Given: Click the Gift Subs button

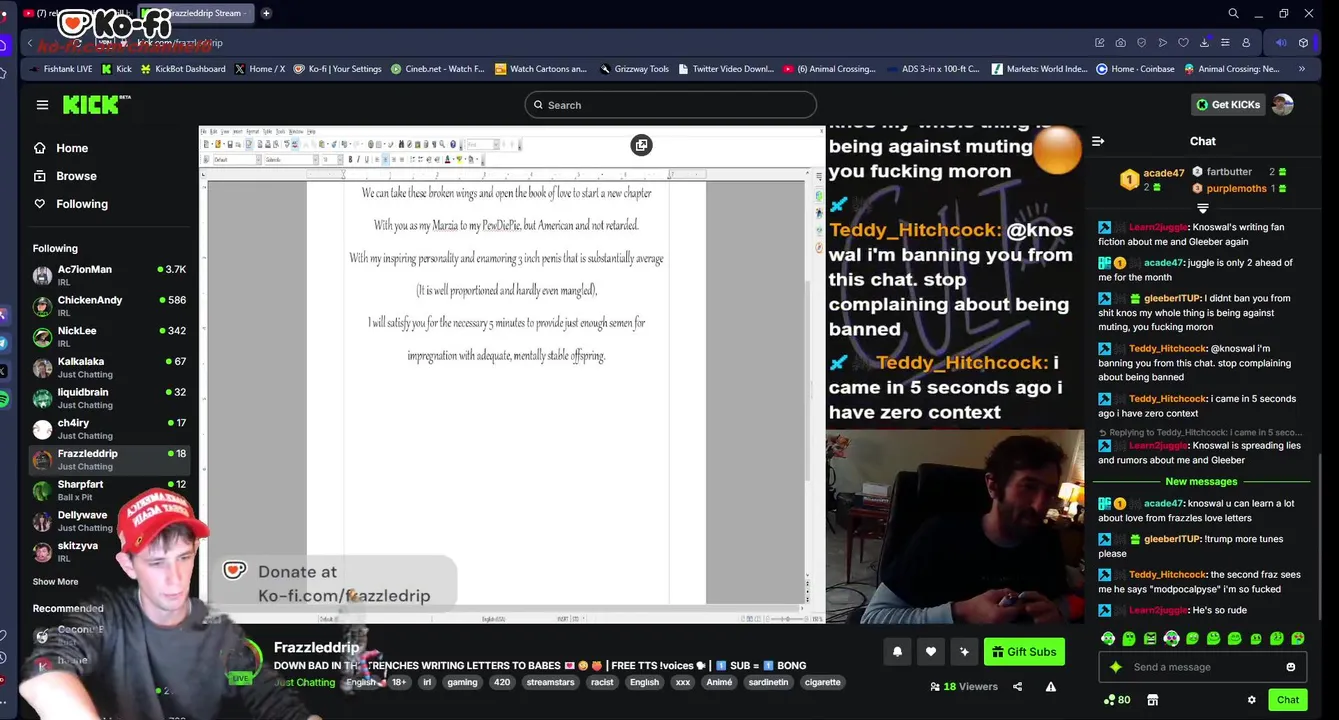Looking at the screenshot, I should pyautogui.click(x=1024, y=652).
